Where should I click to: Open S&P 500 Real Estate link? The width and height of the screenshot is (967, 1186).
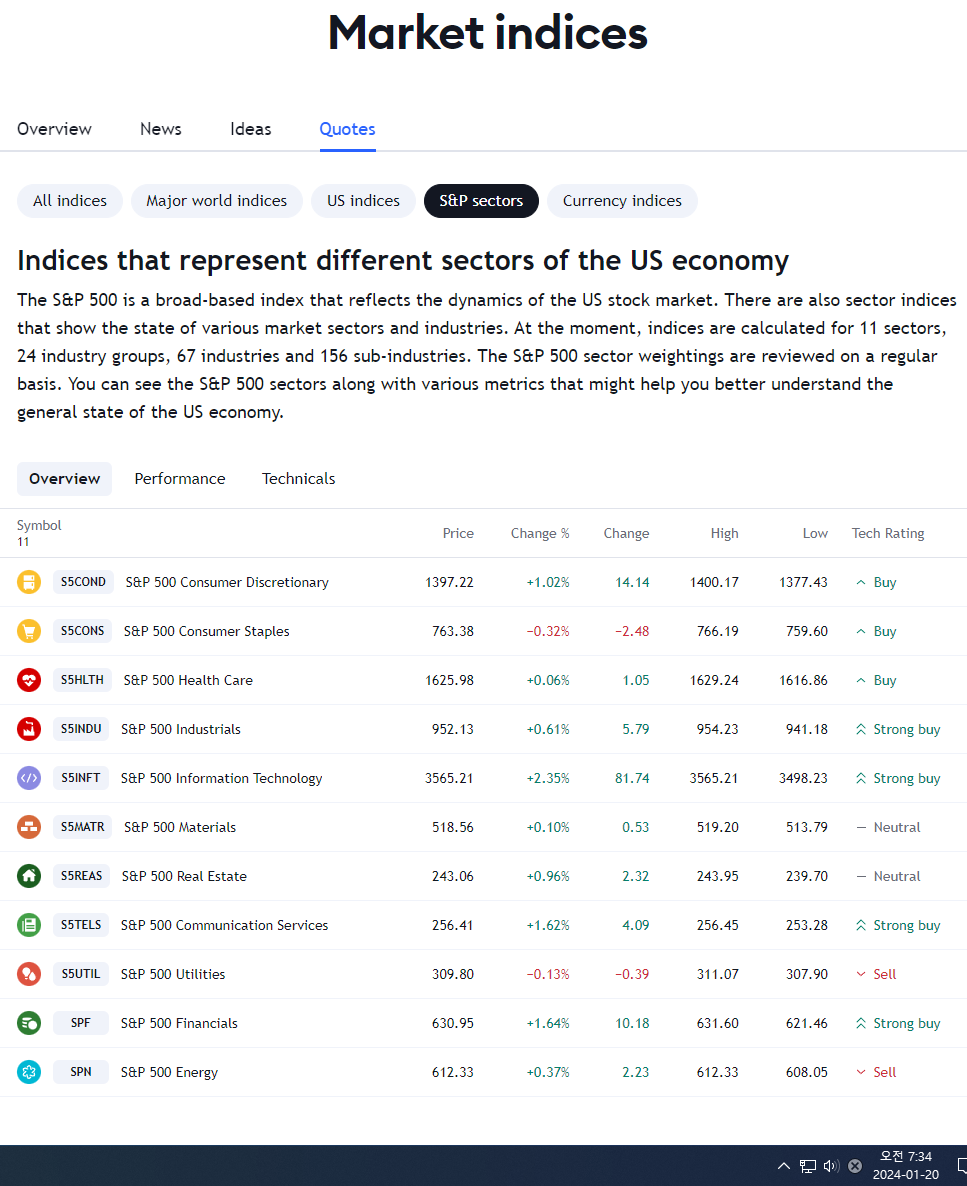point(184,877)
